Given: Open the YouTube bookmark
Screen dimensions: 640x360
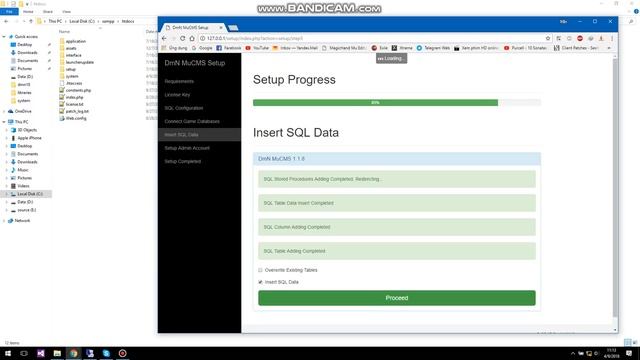Looking at the screenshot, I should pyautogui.click(x=257, y=48).
